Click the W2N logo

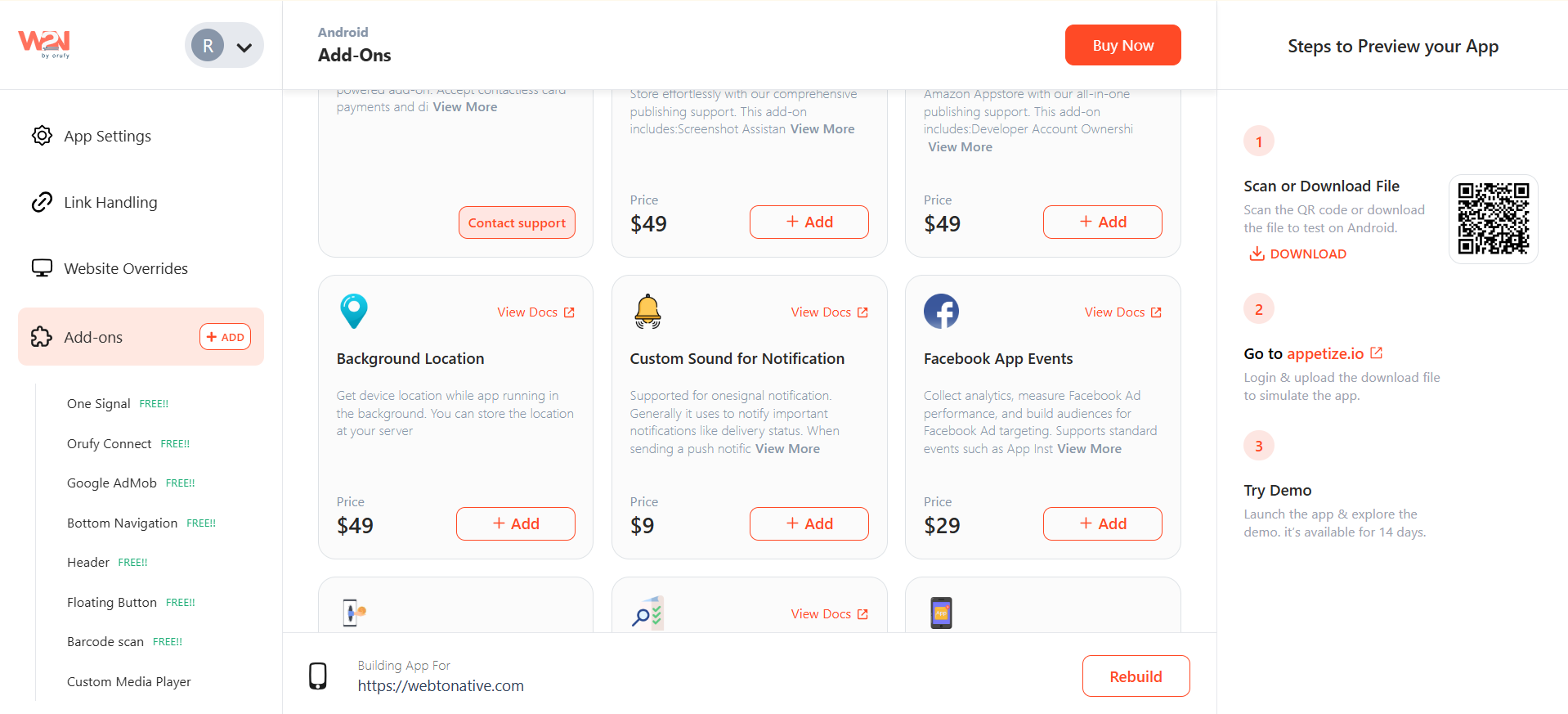pos(44,43)
